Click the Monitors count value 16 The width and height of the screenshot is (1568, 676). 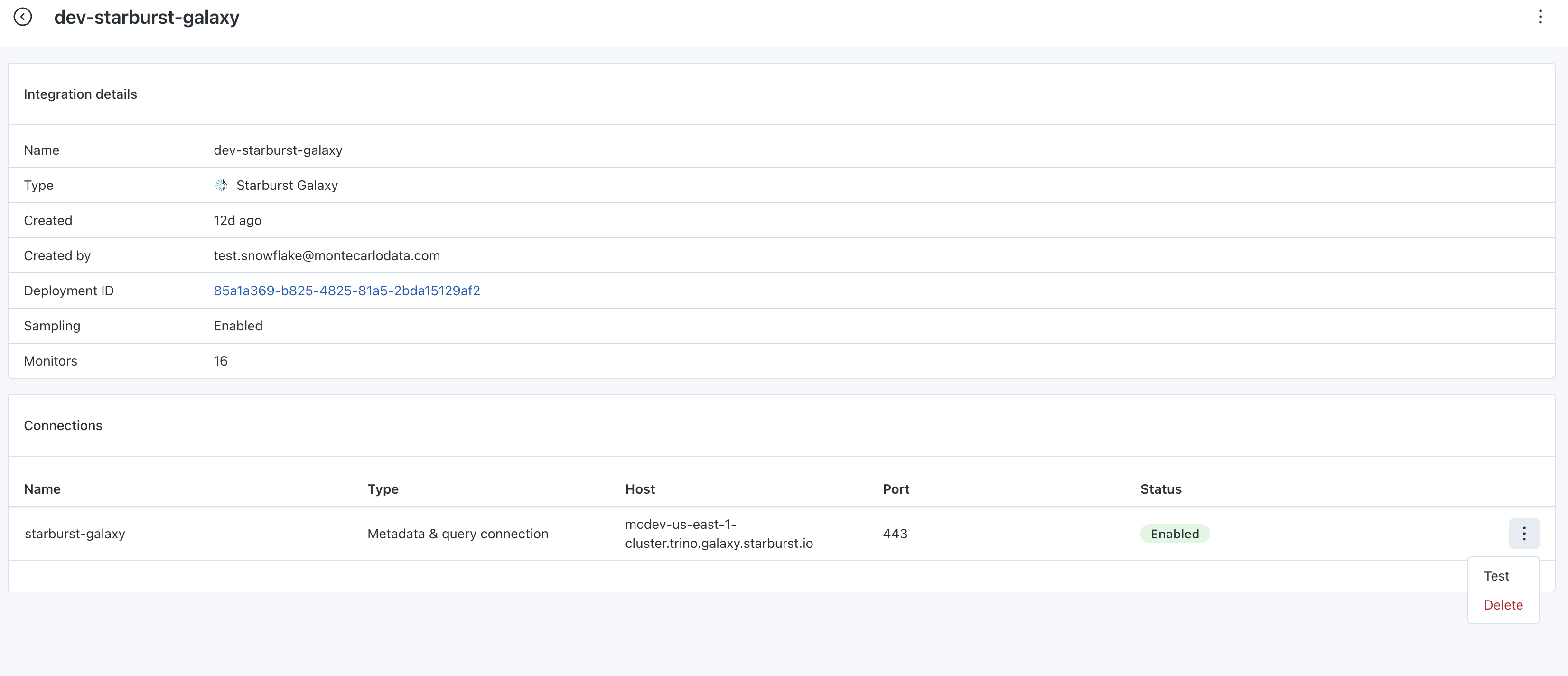pos(220,361)
